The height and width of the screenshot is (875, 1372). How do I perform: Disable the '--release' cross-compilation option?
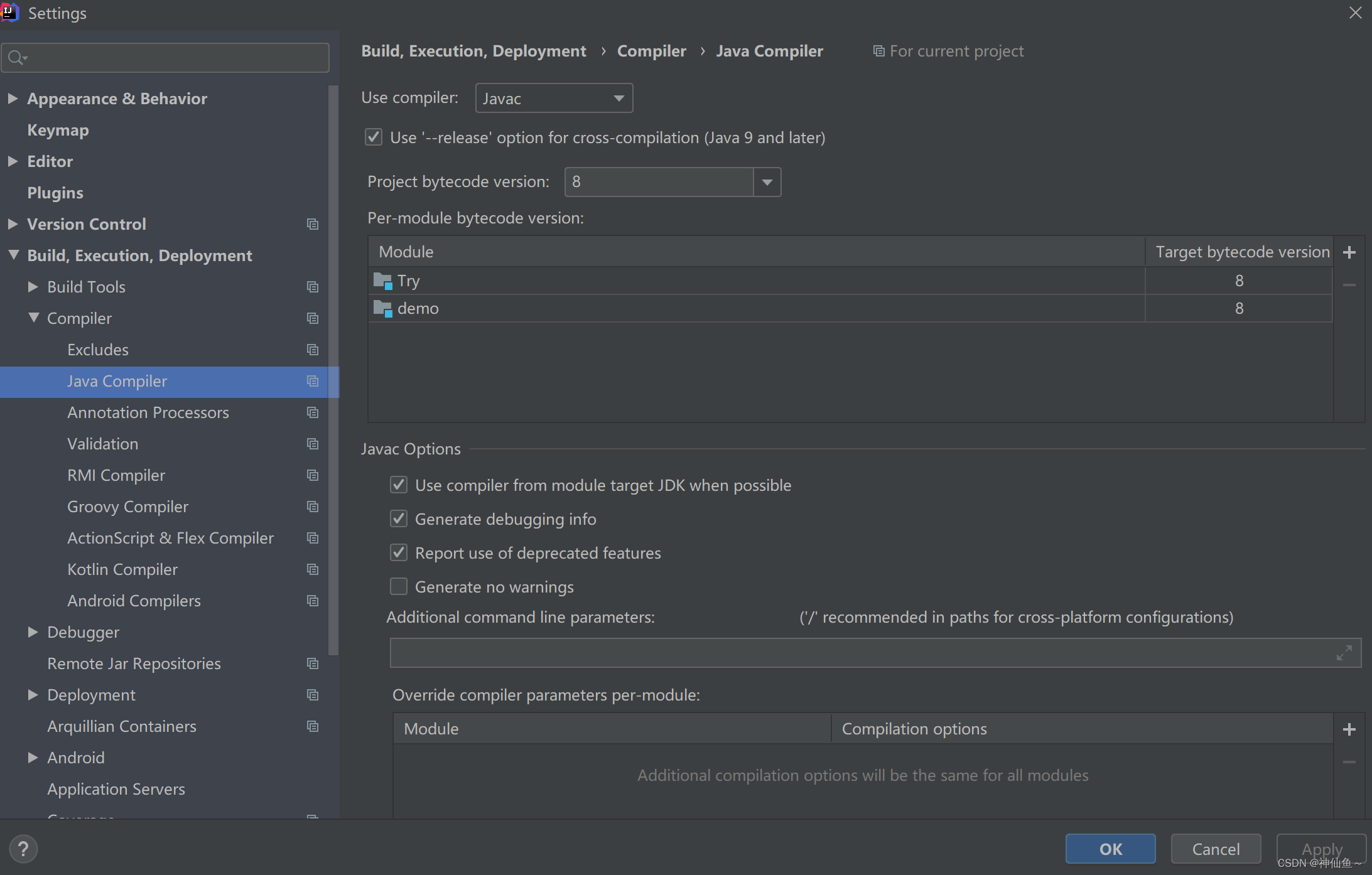tap(374, 137)
